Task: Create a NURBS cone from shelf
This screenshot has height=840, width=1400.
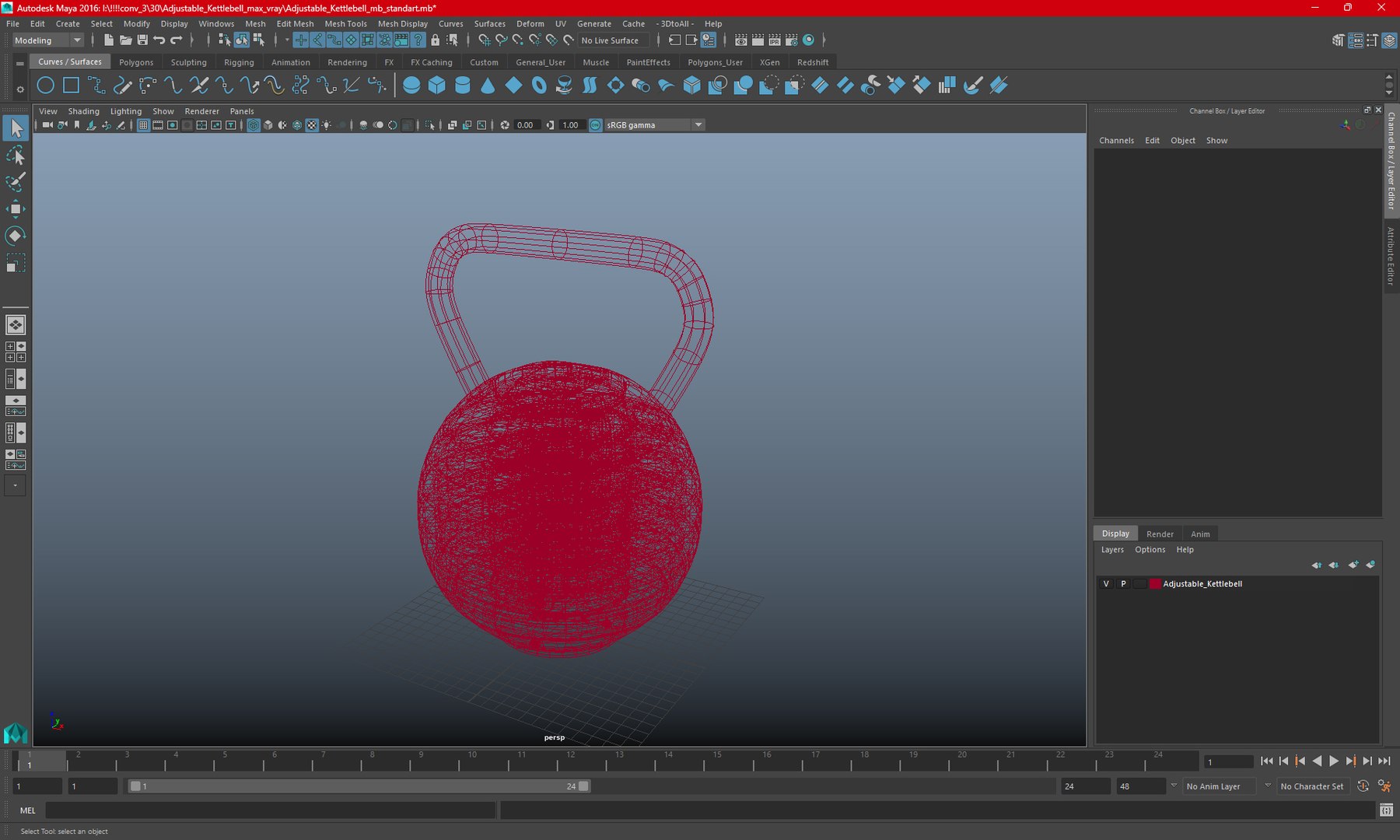Action: point(488,86)
